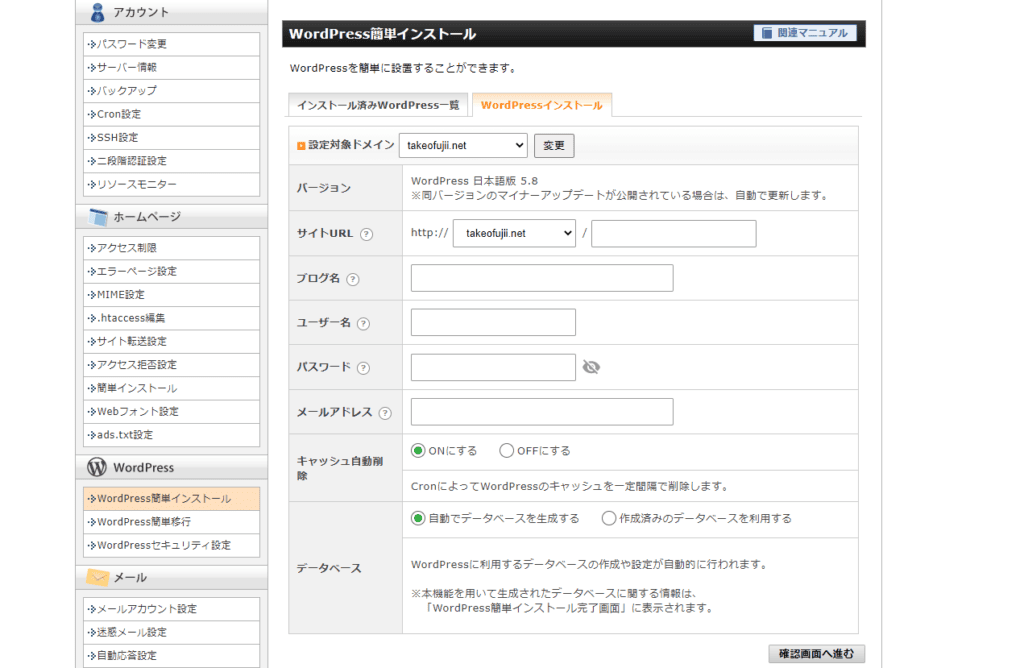Open アクセス拒否設定 in sidebar
The width and height of the screenshot is (1024, 668).
point(171,364)
